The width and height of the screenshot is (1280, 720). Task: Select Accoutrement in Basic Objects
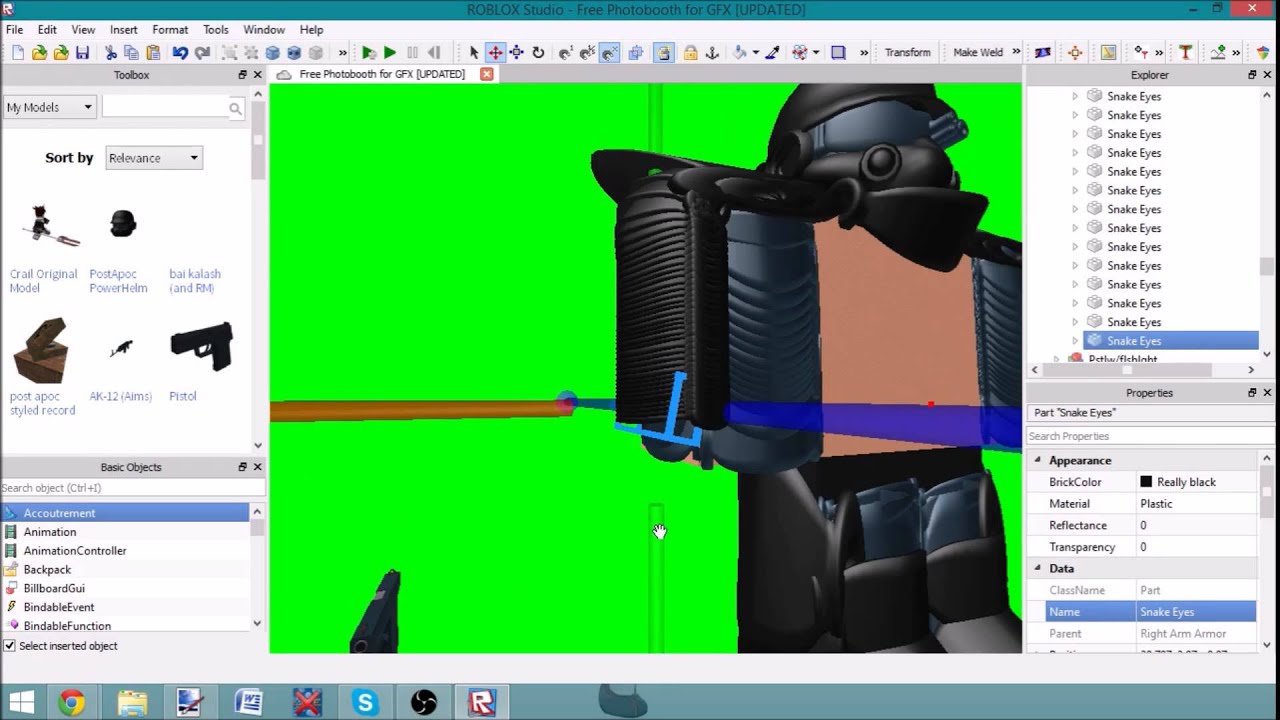click(x=125, y=513)
